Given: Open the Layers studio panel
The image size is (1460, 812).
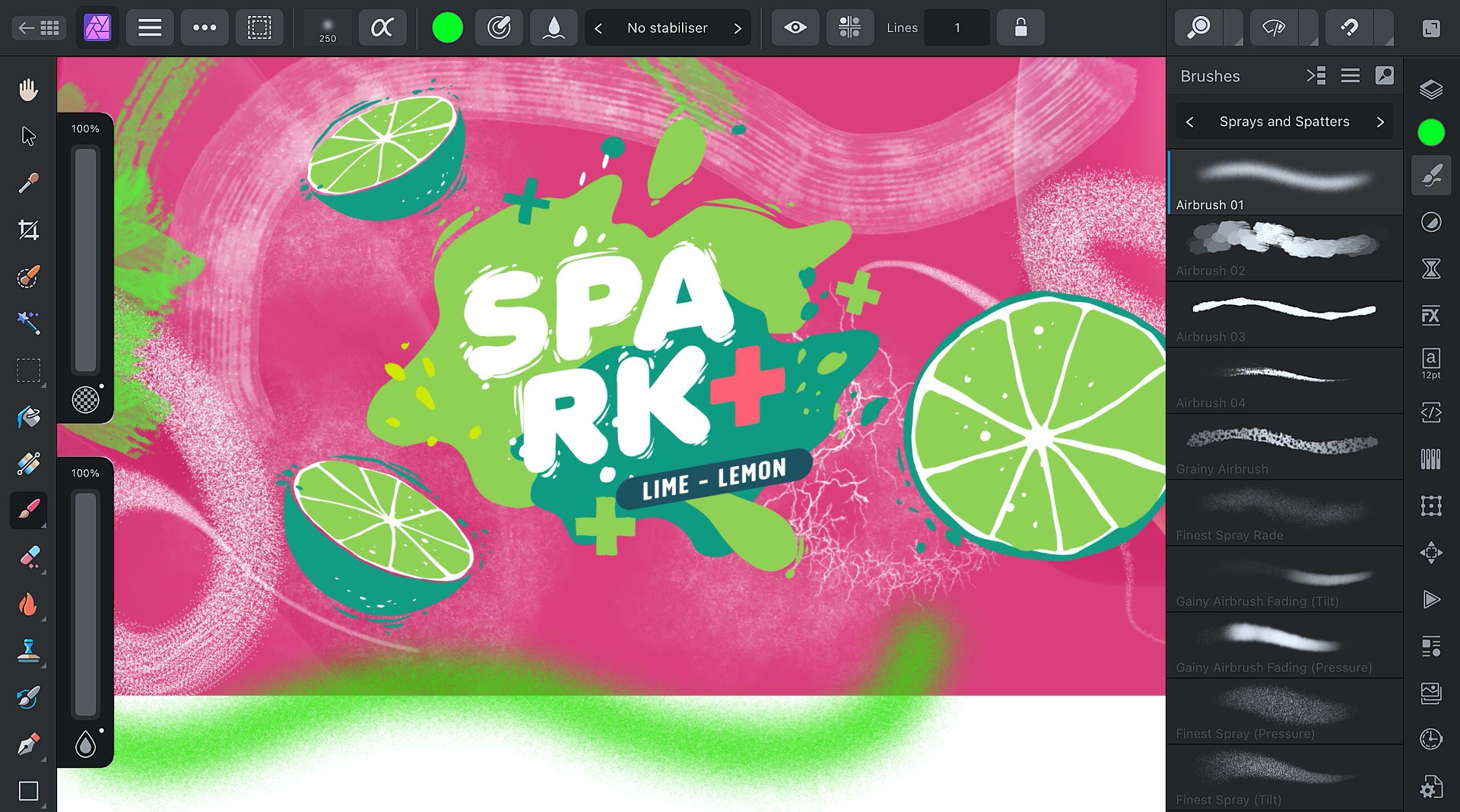Looking at the screenshot, I should coord(1430,90).
